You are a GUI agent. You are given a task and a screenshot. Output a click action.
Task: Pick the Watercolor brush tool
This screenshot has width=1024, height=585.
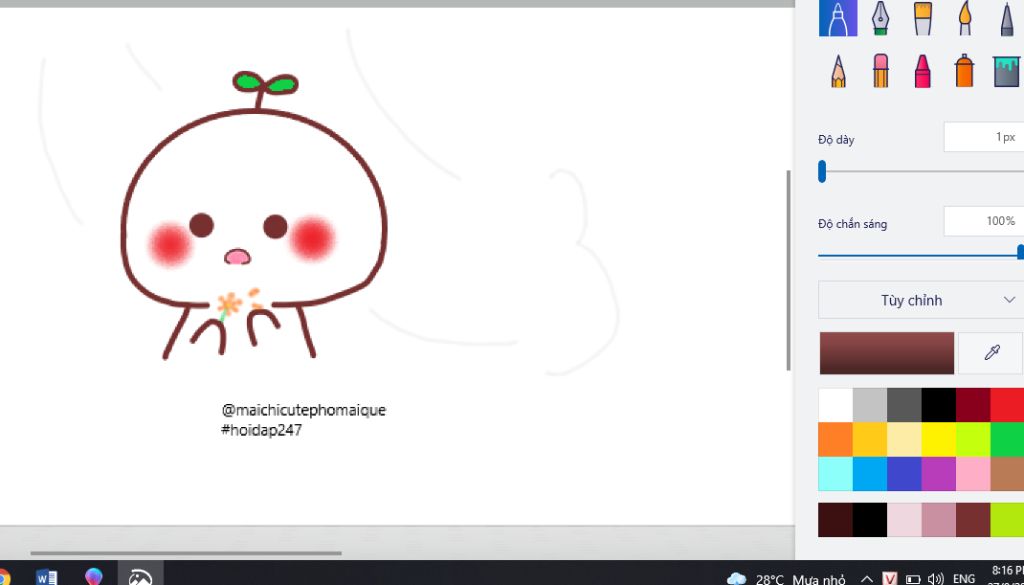965,18
